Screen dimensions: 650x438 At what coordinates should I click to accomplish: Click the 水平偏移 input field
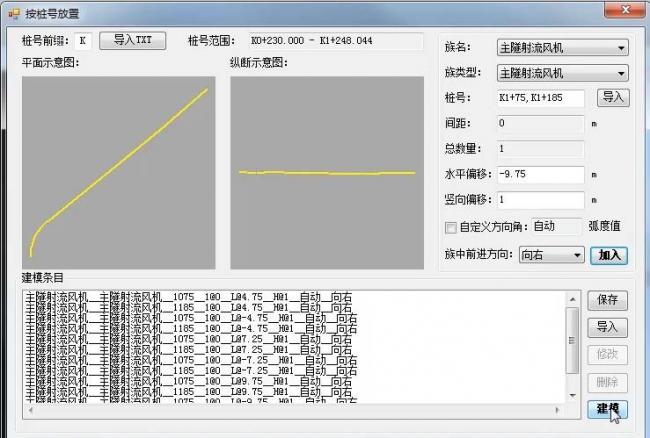(540, 175)
